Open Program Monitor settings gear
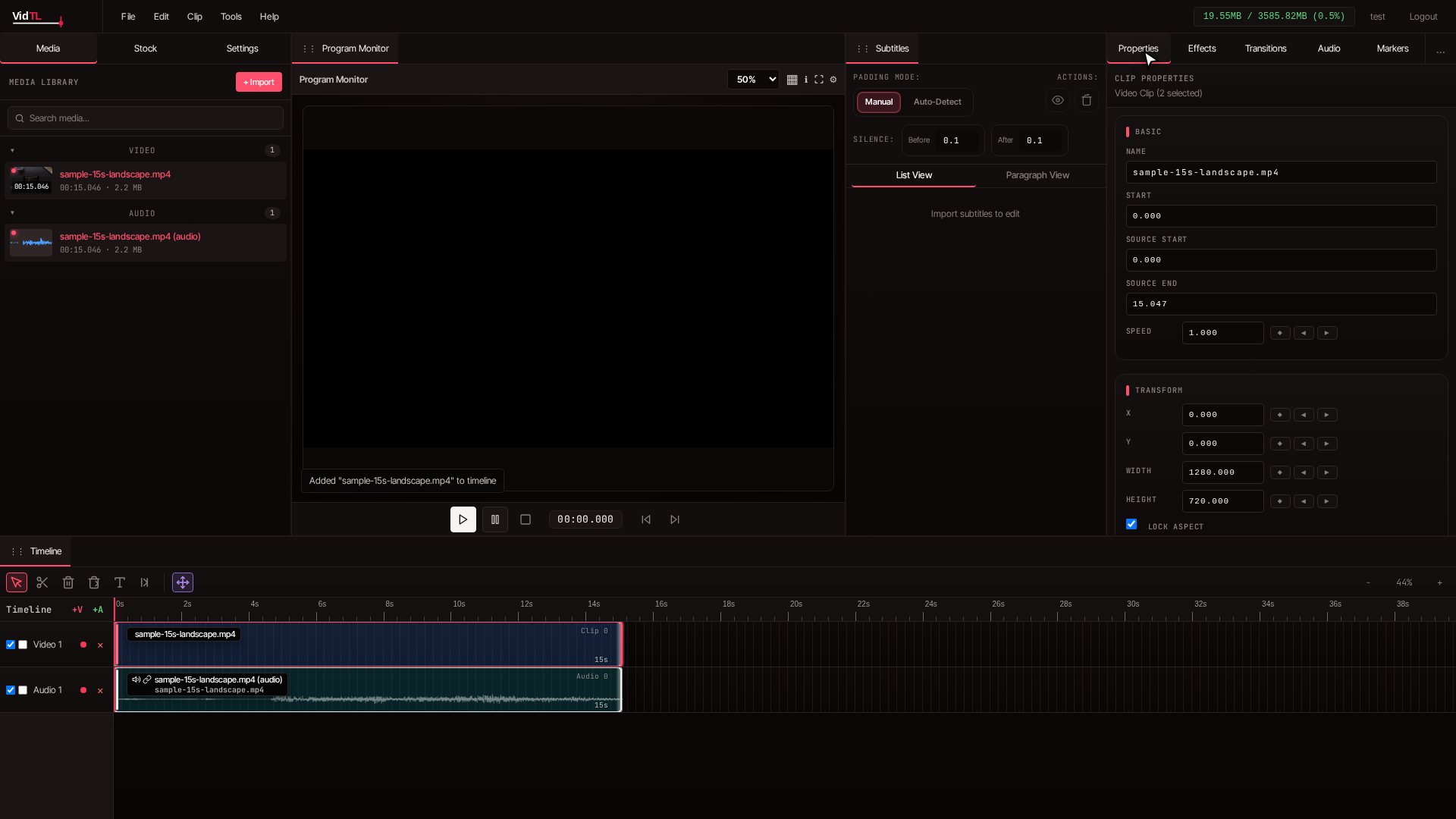This screenshot has height=819, width=1456. pos(833,80)
